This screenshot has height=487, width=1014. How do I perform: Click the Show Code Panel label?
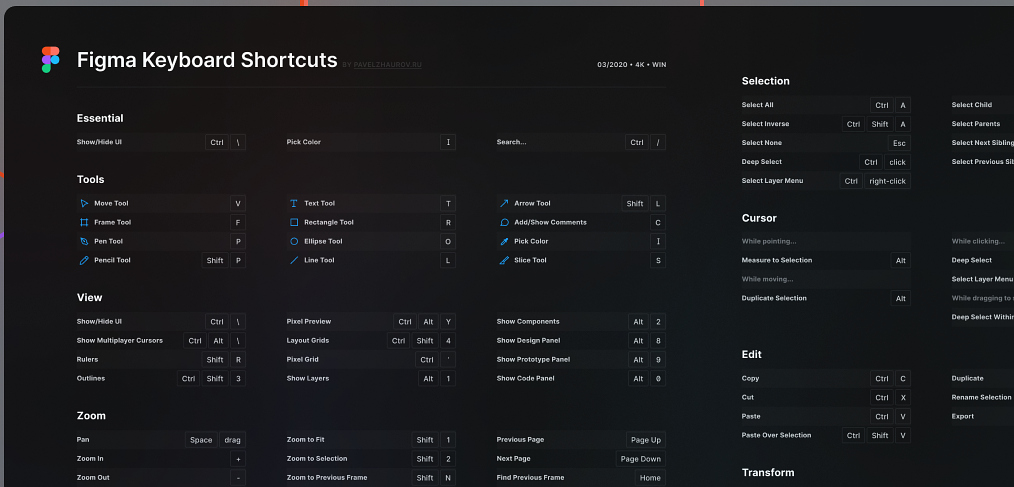(526, 378)
